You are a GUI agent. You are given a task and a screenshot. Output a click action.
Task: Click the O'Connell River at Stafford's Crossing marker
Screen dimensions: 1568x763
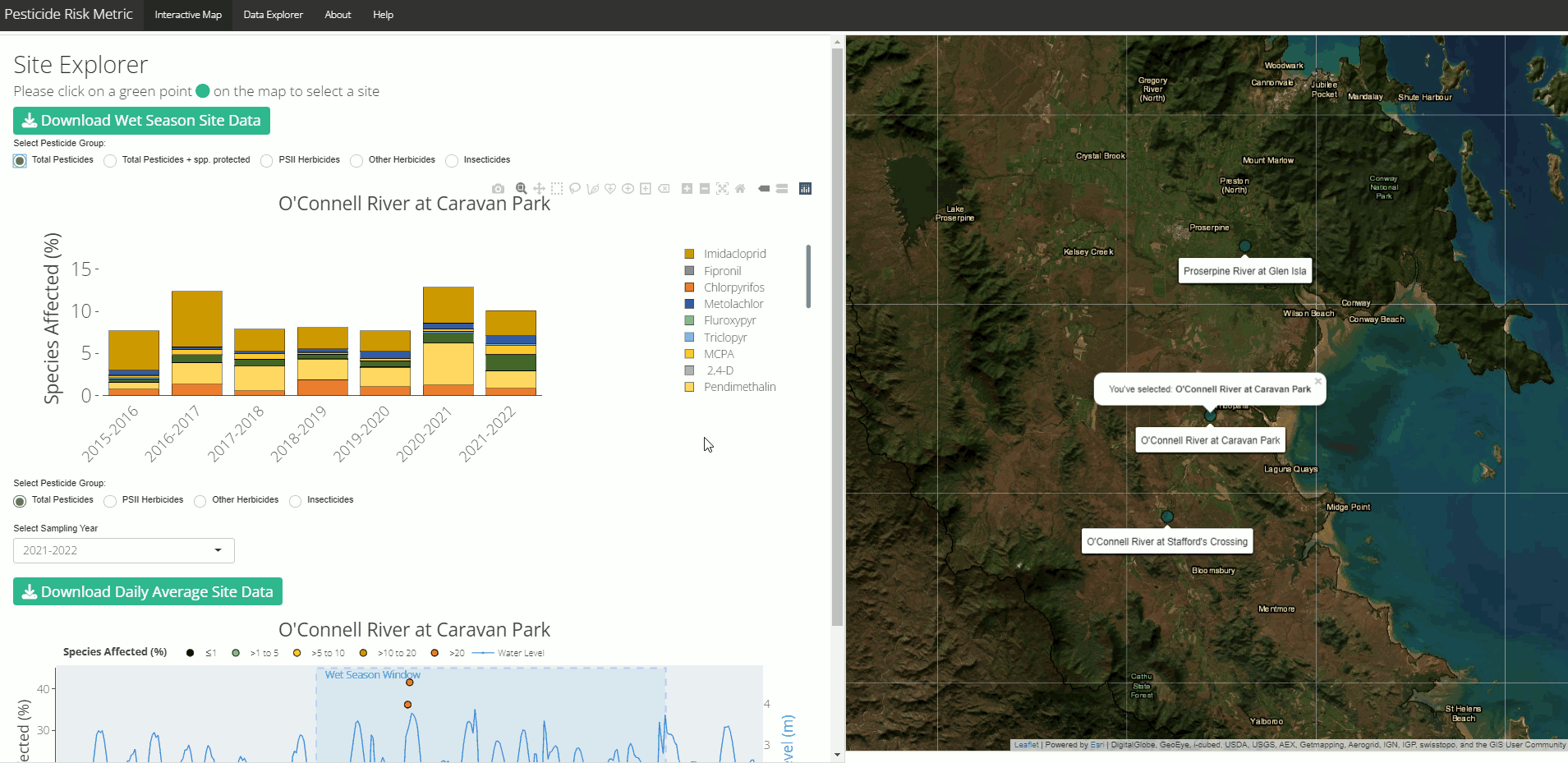(1167, 517)
